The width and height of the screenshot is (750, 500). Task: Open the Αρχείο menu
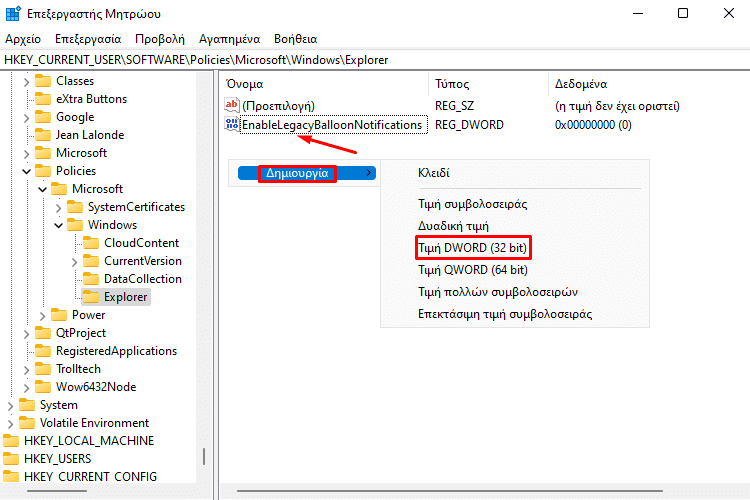click(x=23, y=39)
